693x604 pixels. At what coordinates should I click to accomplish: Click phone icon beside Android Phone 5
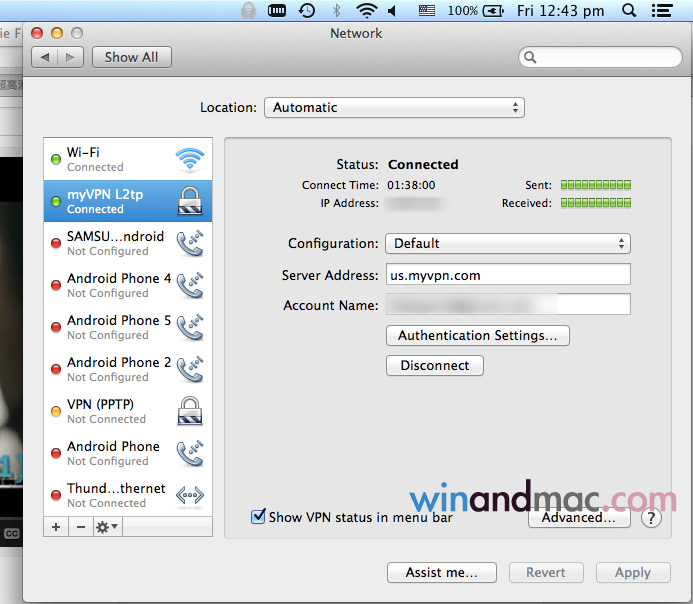190,327
